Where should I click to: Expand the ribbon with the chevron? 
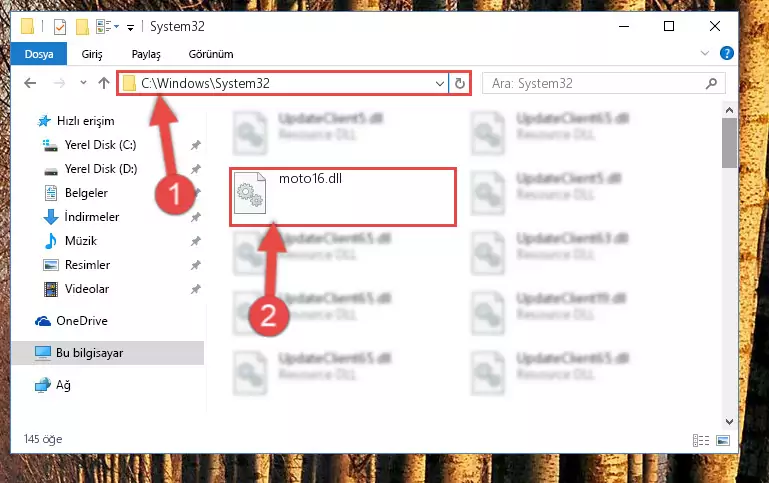pos(705,53)
